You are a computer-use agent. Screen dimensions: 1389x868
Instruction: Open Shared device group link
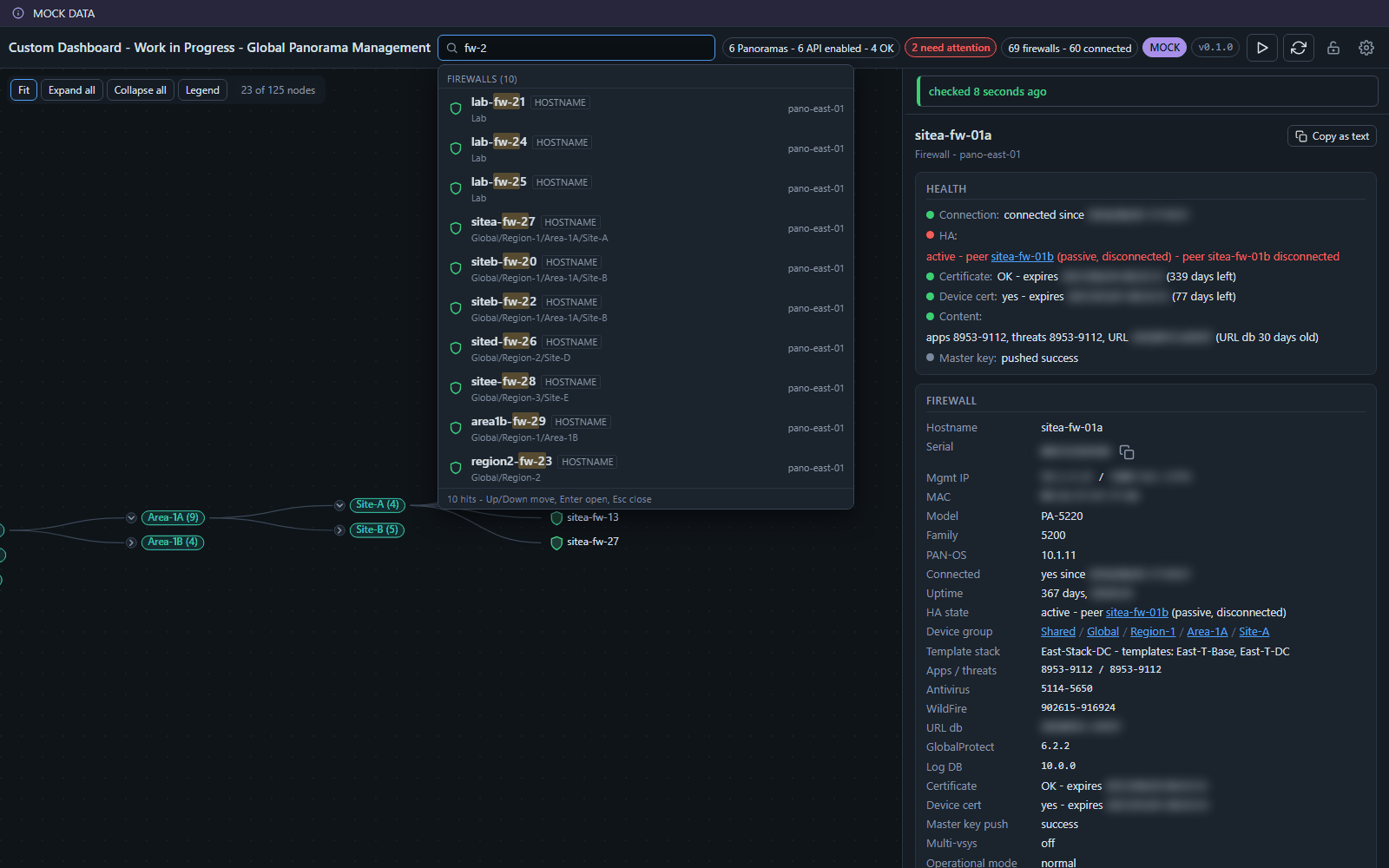pyautogui.click(x=1057, y=632)
